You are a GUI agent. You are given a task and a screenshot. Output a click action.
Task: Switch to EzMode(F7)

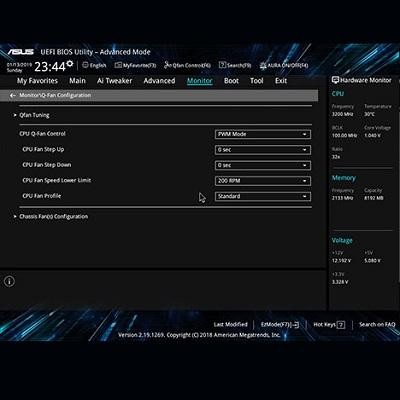click(280, 325)
